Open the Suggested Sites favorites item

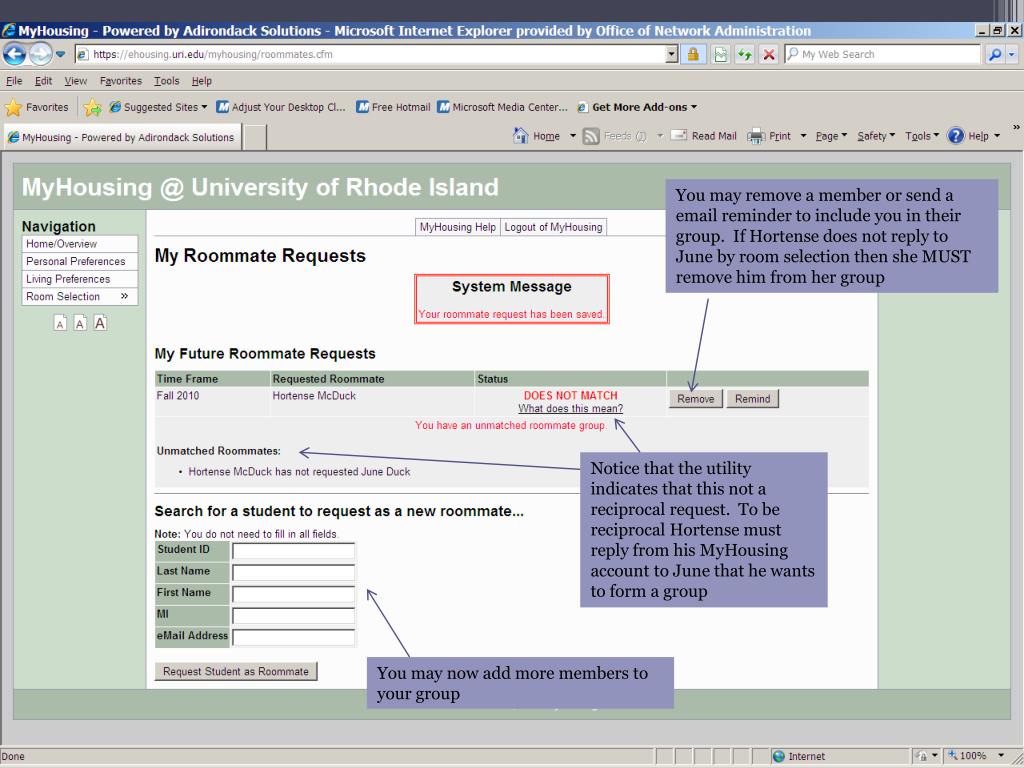(158, 107)
